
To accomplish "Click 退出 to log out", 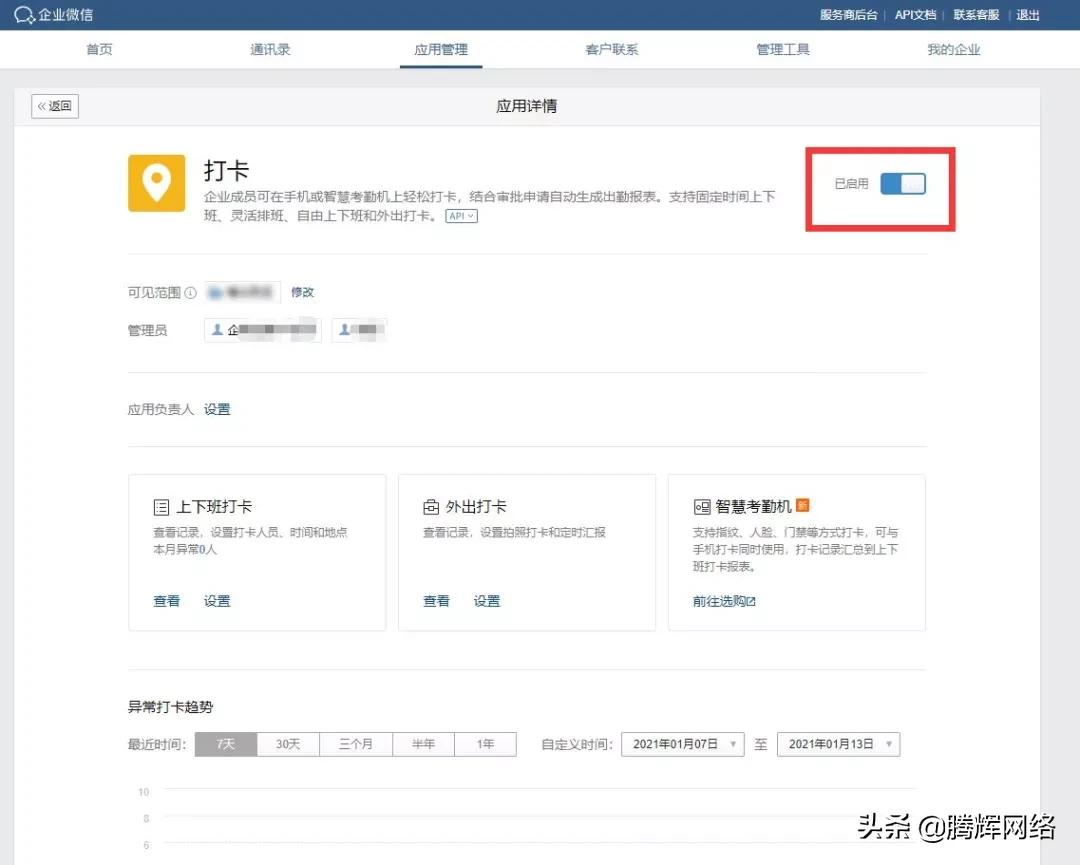I will [x=1028, y=14].
